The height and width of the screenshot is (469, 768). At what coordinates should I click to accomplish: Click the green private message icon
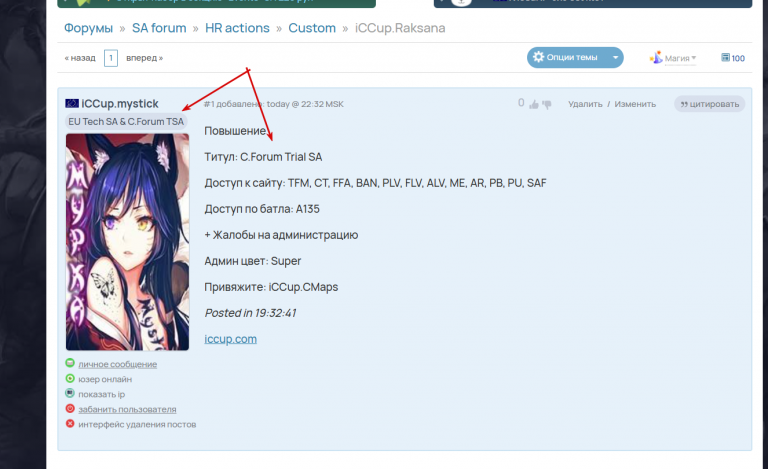pos(70,363)
